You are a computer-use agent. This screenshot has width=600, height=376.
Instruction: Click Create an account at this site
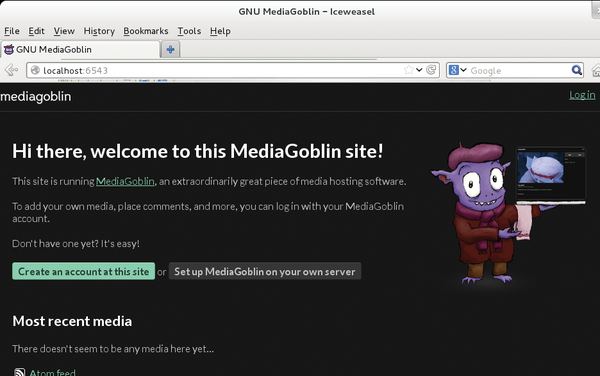click(x=83, y=271)
